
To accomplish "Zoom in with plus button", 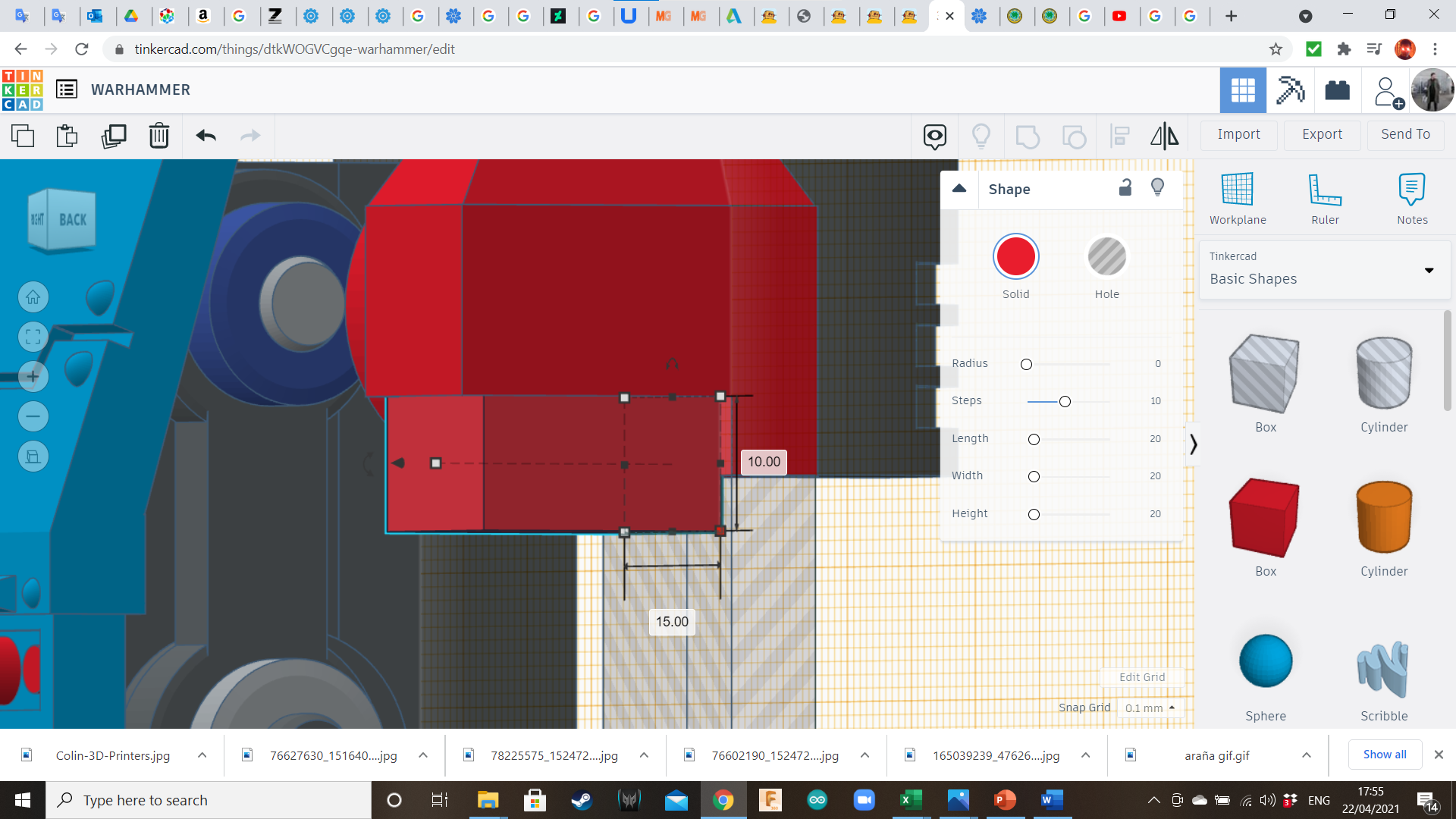I will coord(33,377).
